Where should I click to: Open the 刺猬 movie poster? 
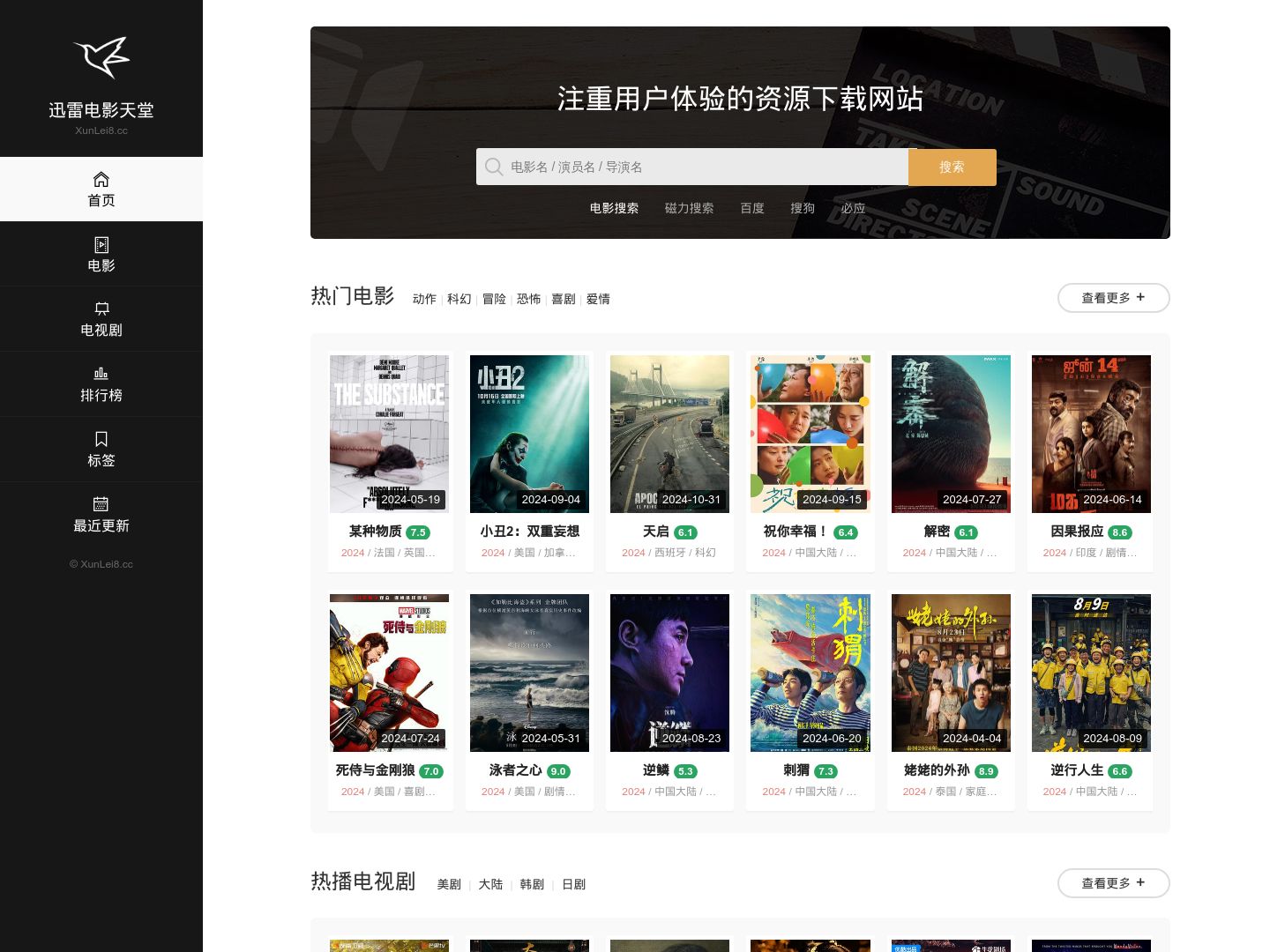pos(811,673)
